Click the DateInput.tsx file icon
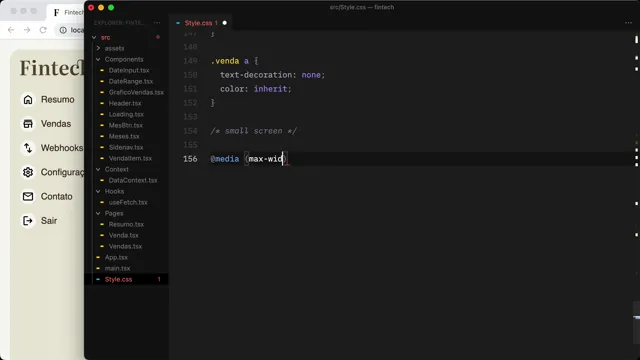Screen dimensions: 640x360 [x=102, y=70]
